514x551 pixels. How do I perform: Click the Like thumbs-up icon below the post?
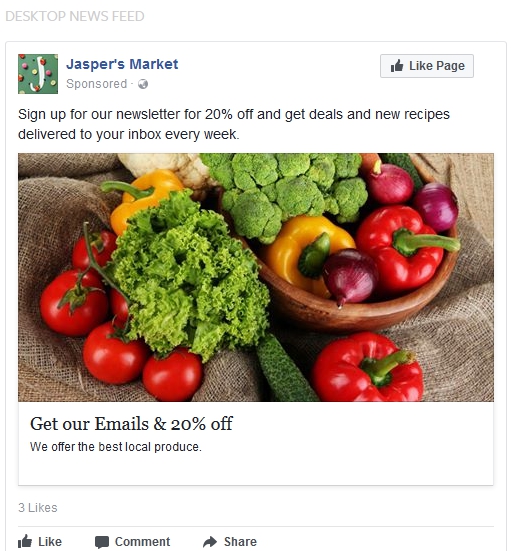click(x=25, y=541)
